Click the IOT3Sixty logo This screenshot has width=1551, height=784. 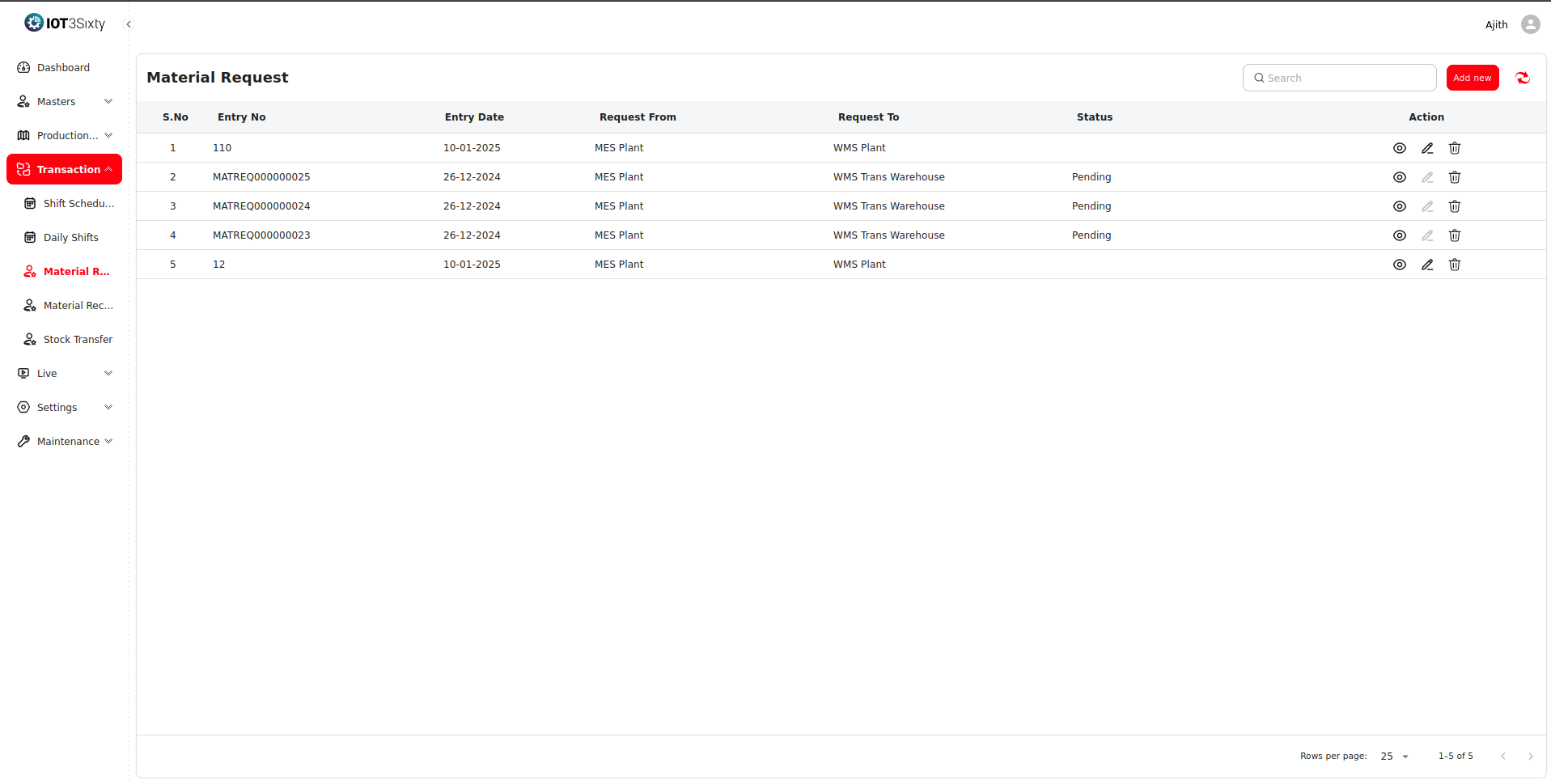(x=65, y=23)
